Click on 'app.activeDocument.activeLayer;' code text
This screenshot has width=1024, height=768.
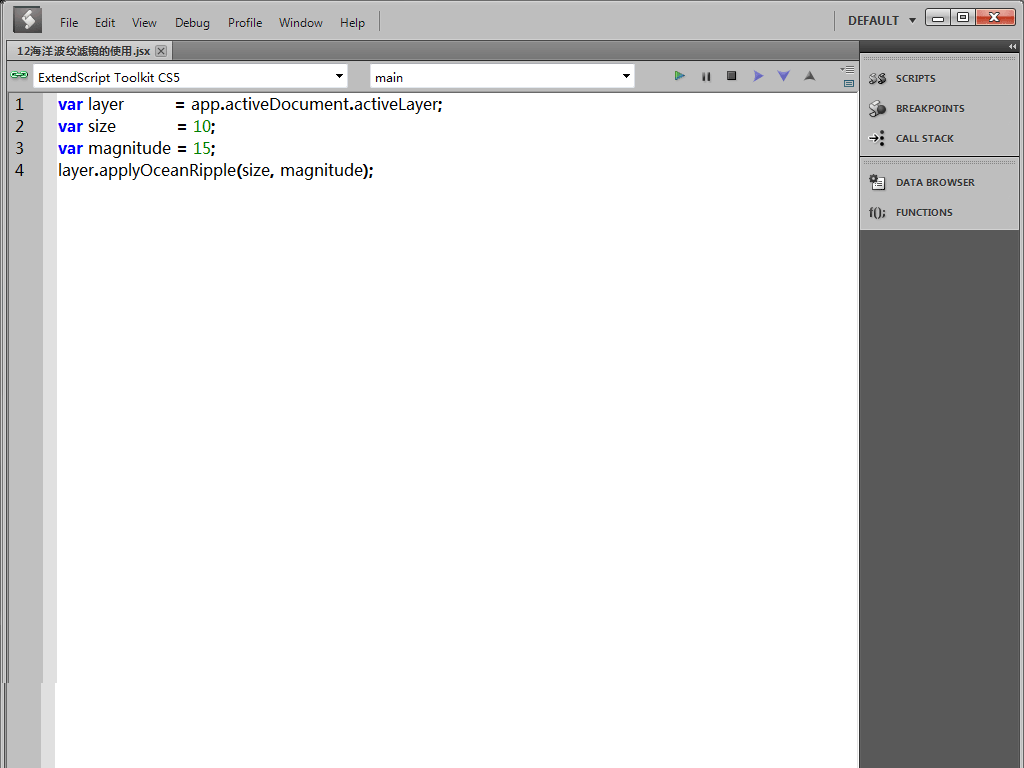(x=317, y=104)
